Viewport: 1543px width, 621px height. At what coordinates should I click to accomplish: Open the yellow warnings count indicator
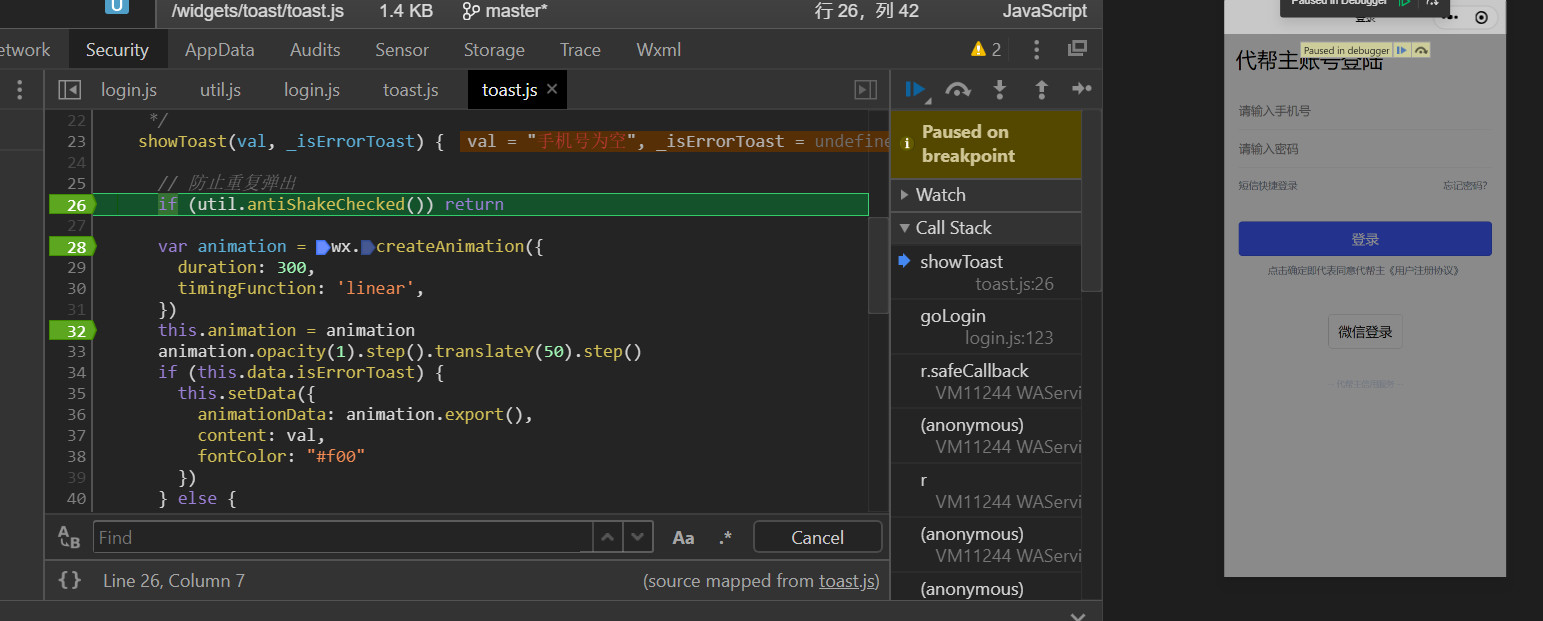[985, 49]
